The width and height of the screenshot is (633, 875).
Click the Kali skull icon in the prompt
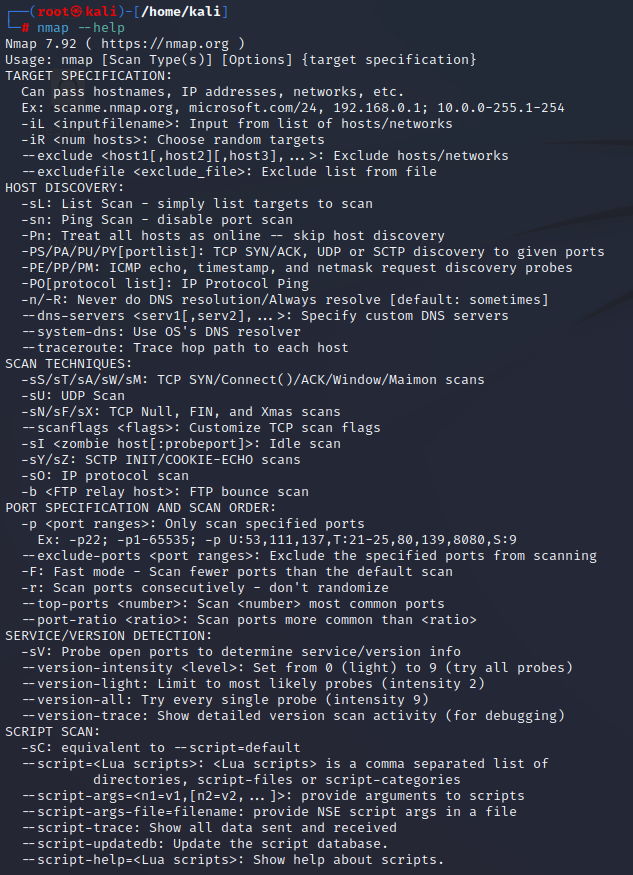(x=77, y=11)
